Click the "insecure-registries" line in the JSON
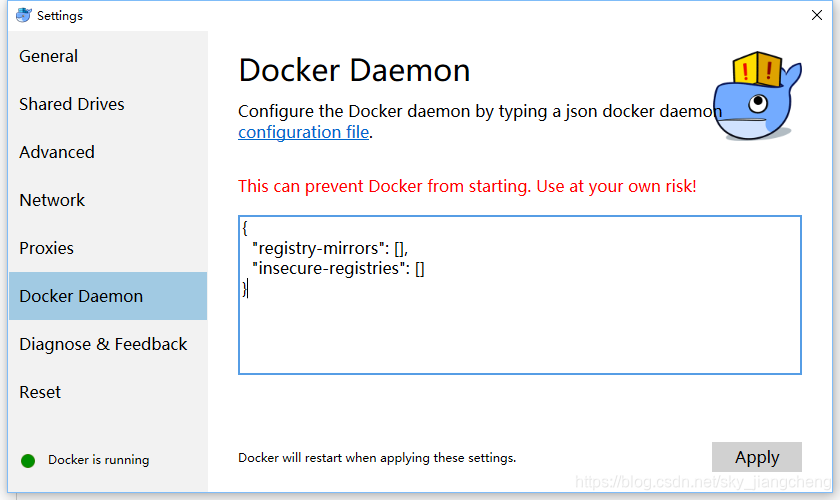Viewport: 840px width, 500px height. click(x=338, y=268)
